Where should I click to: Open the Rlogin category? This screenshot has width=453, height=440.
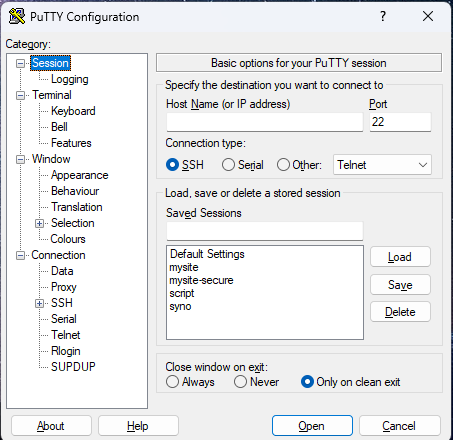tap(66, 351)
